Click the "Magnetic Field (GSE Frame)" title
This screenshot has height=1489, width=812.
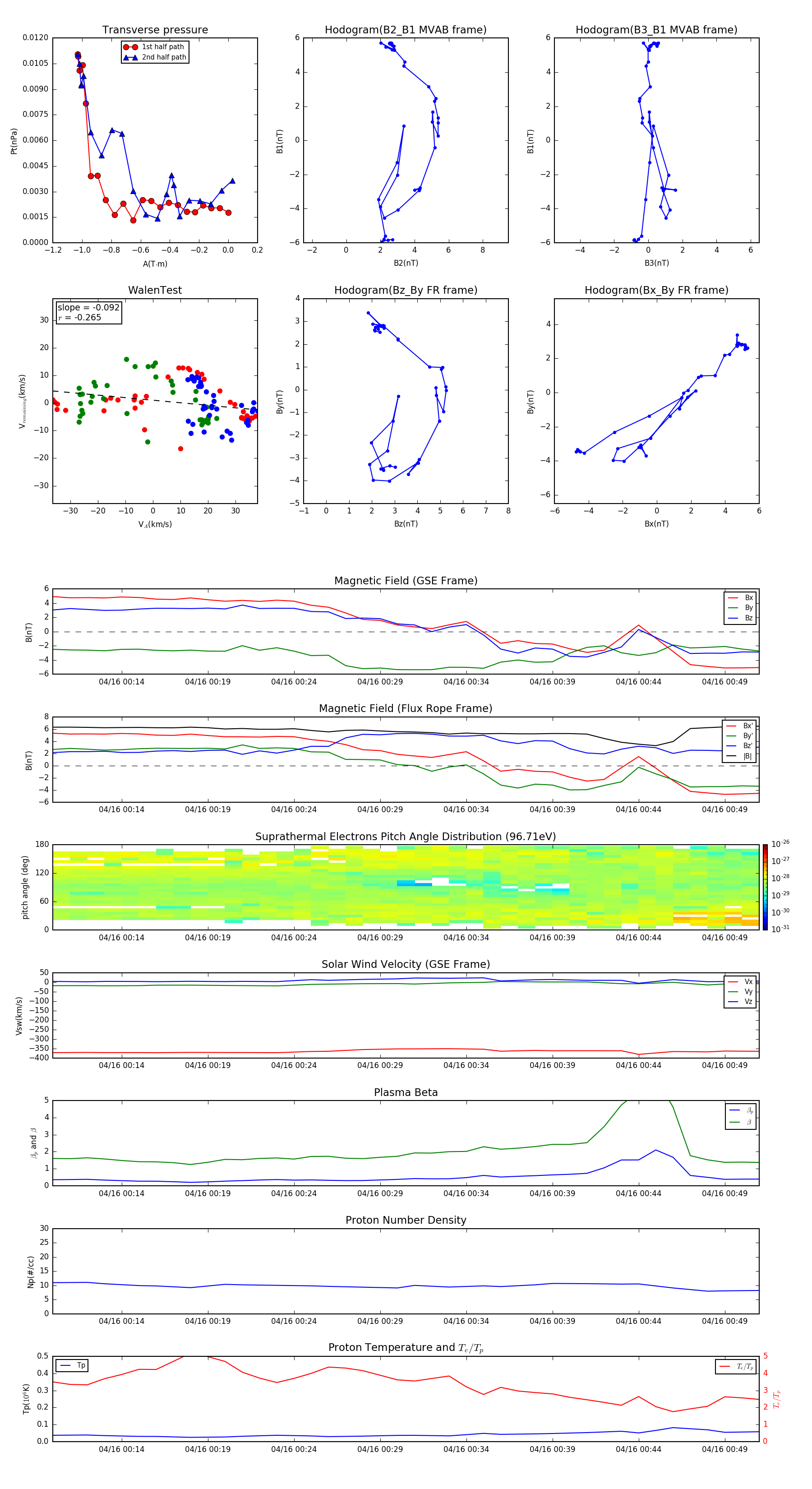point(406,581)
